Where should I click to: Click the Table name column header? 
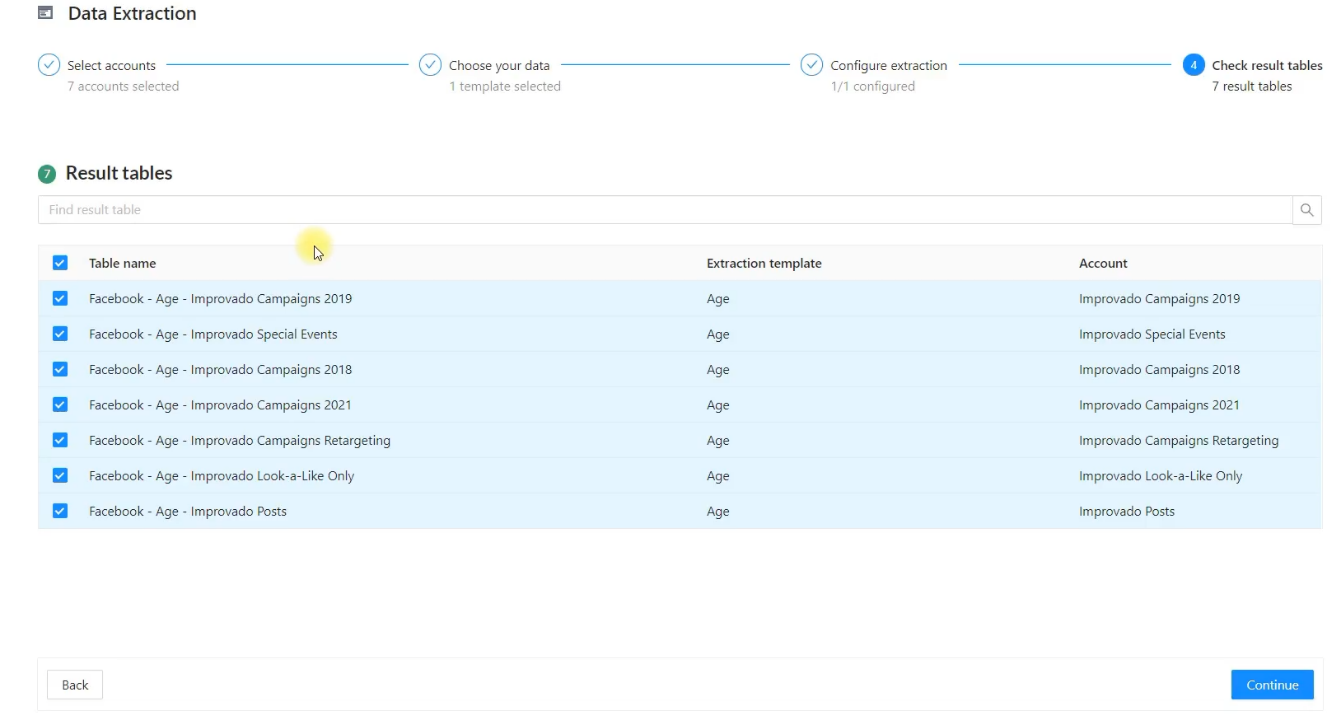click(122, 263)
